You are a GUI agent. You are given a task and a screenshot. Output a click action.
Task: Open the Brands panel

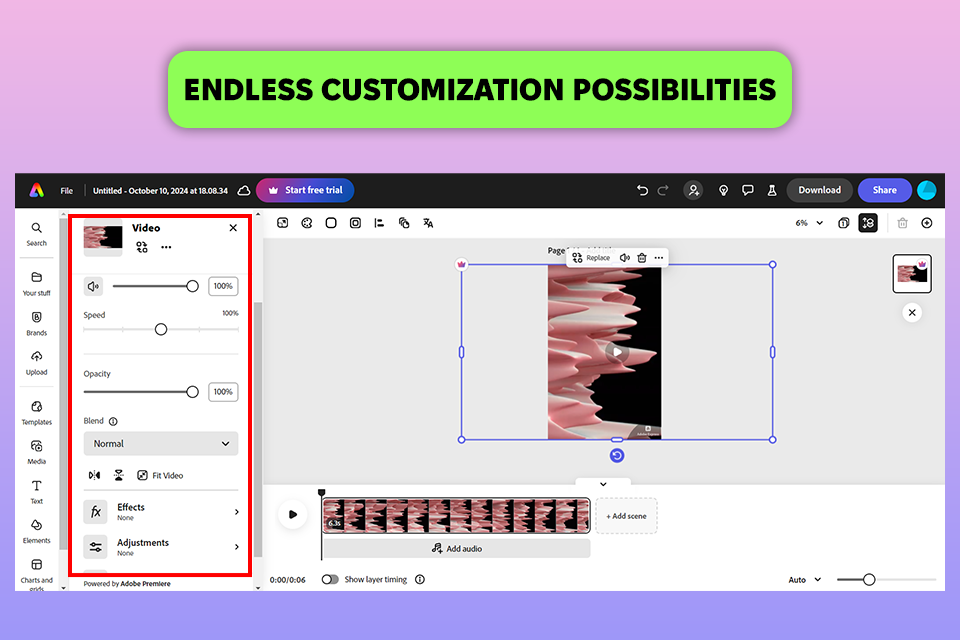point(37,324)
